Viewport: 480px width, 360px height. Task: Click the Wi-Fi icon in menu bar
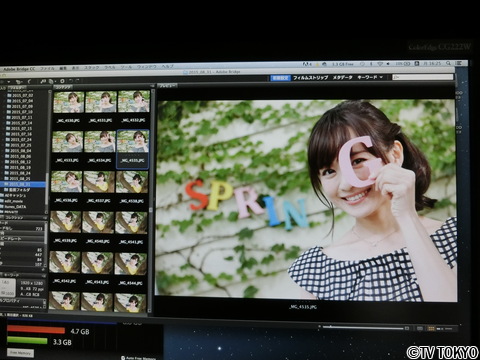[380, 63]
